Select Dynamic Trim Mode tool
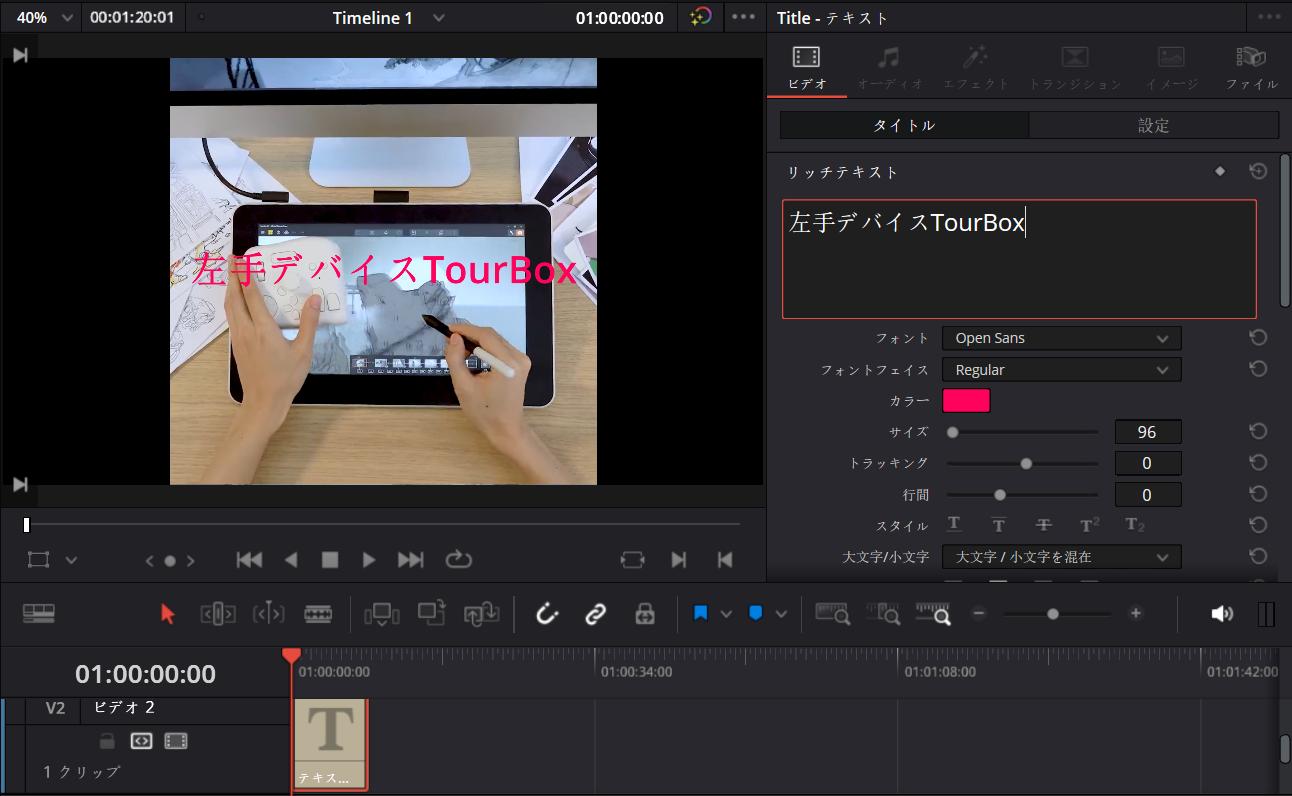Image resolution: width=1292 pixels, height=796 pixels. pyautogui.click(x=268, y=614)
